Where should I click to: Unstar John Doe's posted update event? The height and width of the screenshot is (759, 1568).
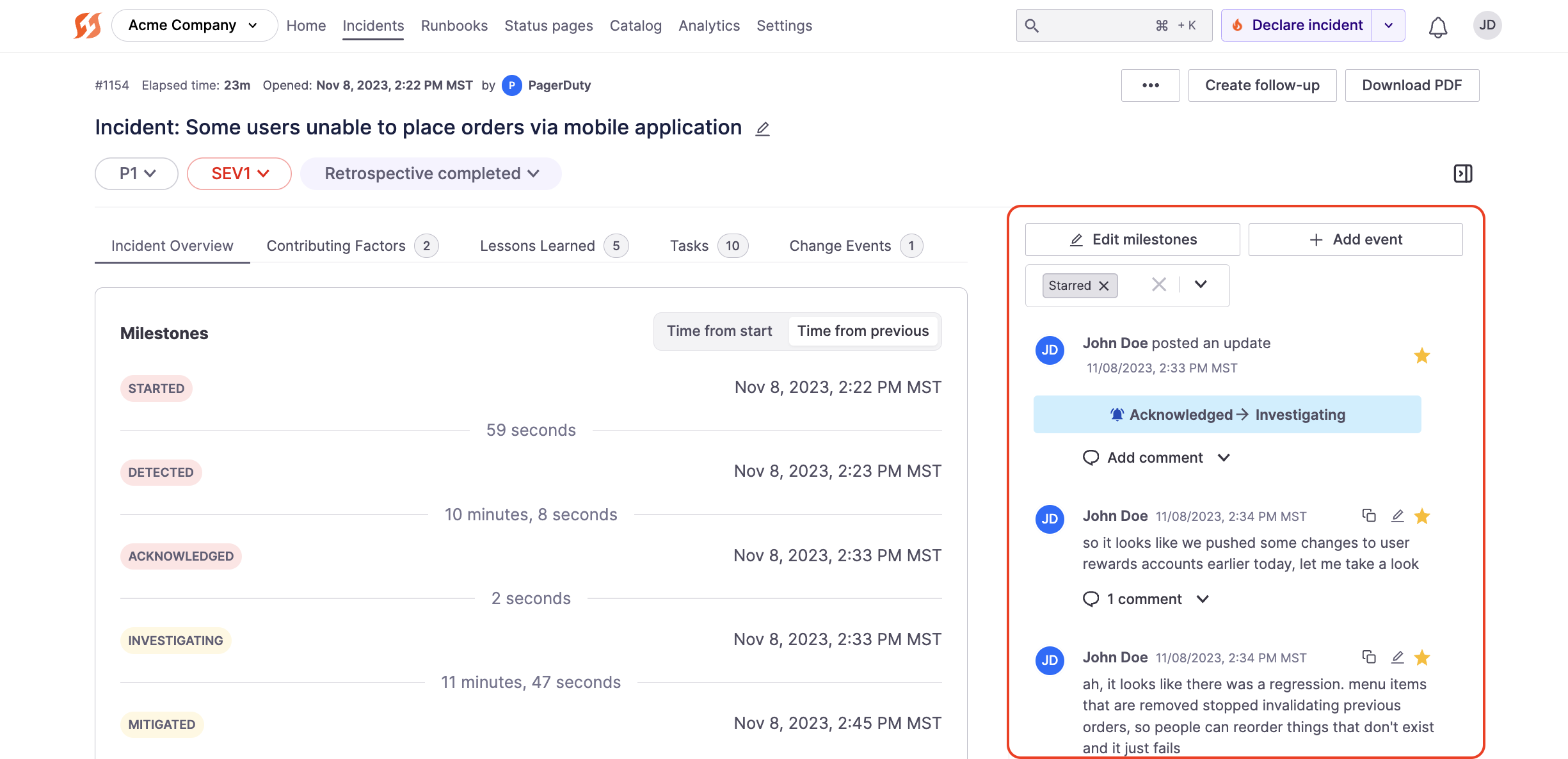1421,356
